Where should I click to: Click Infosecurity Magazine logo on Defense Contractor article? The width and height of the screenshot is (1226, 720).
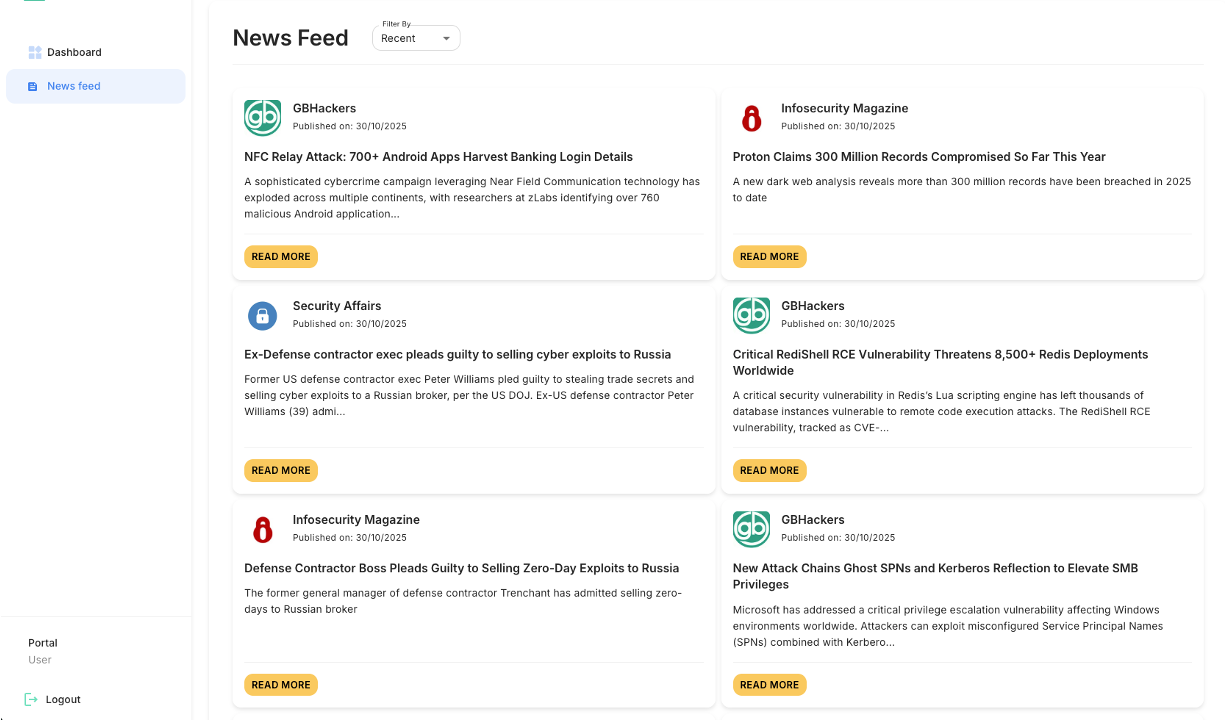[x=262, y=530]
